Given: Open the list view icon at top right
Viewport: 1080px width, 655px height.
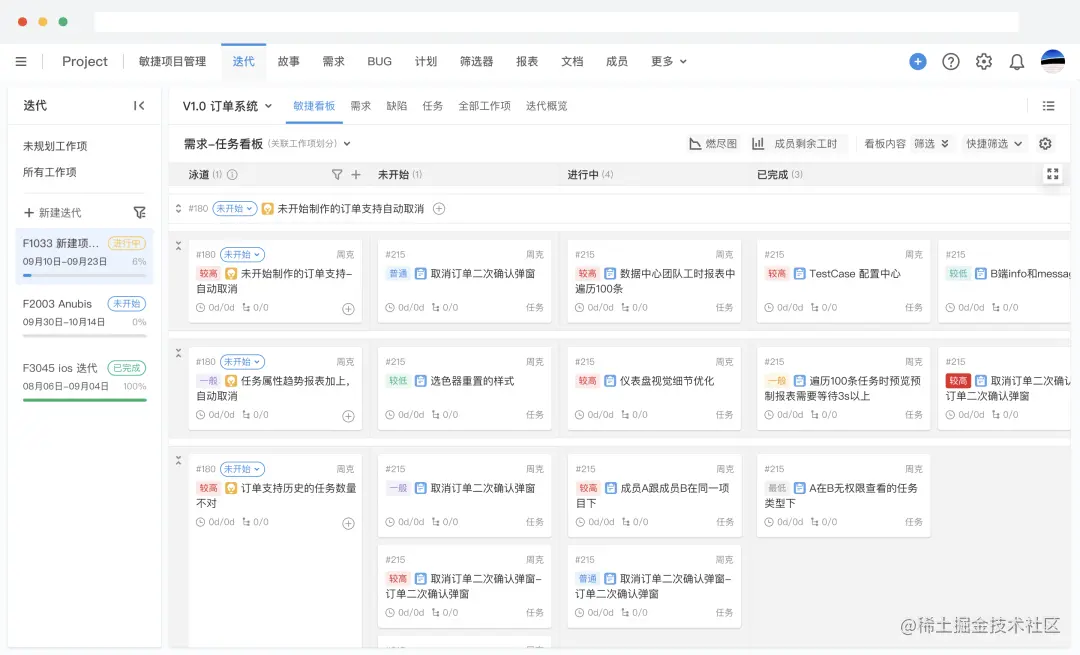Looking at the screenshot, I should (1048, 105).
